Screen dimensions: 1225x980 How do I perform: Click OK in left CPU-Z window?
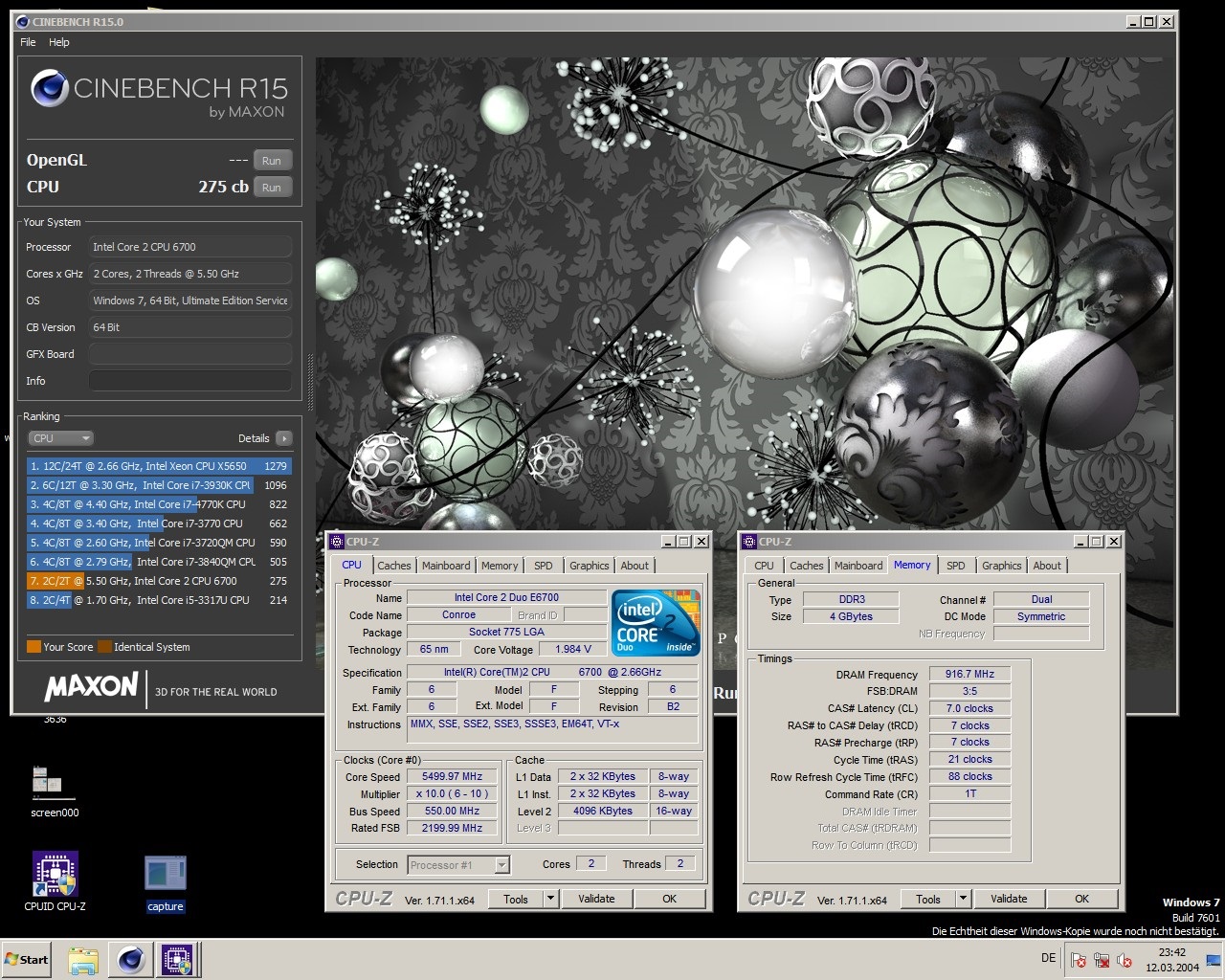click(669, 899)
